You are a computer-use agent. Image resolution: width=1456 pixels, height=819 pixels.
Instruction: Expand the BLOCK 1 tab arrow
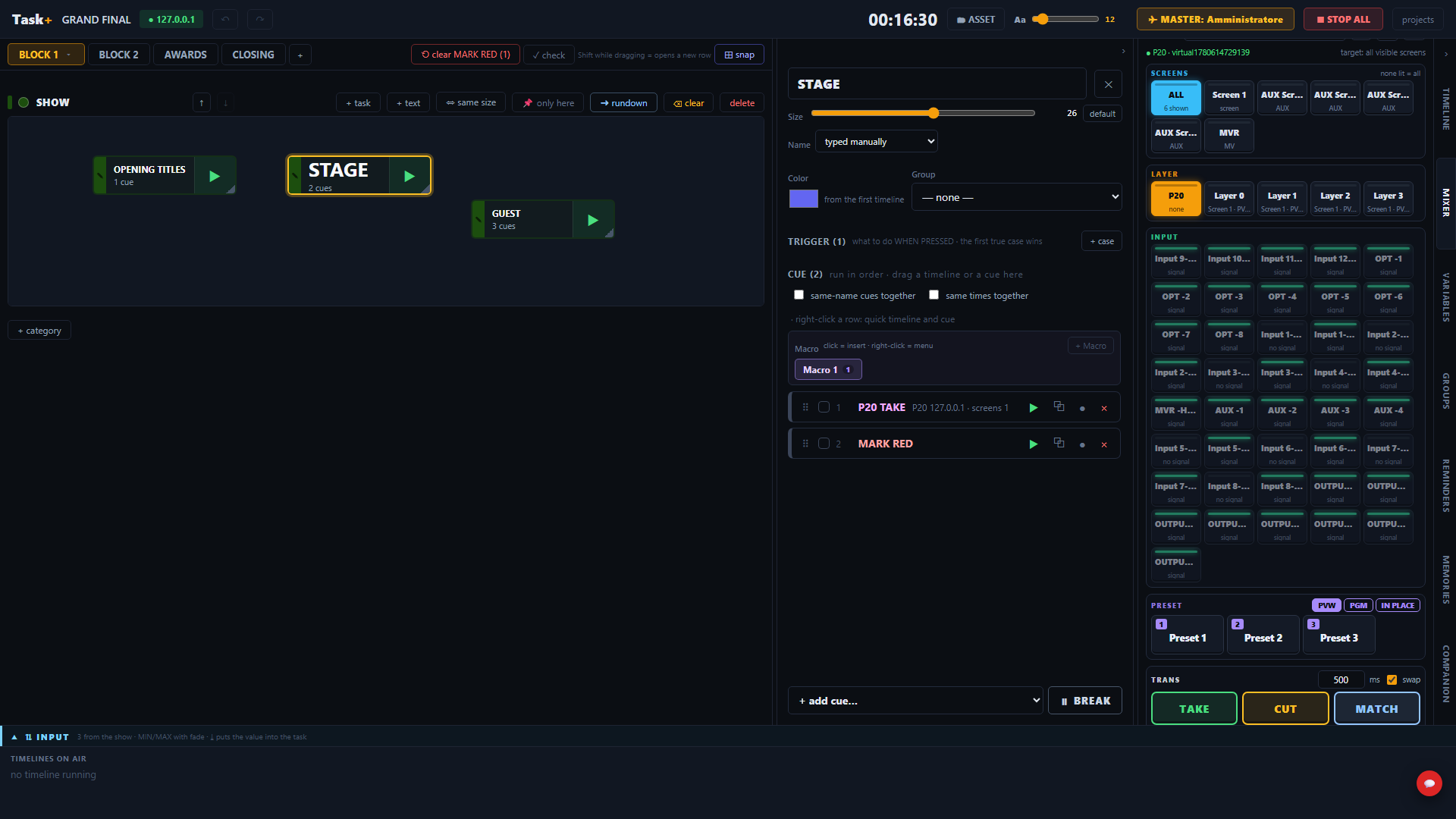tap(69, 55)
